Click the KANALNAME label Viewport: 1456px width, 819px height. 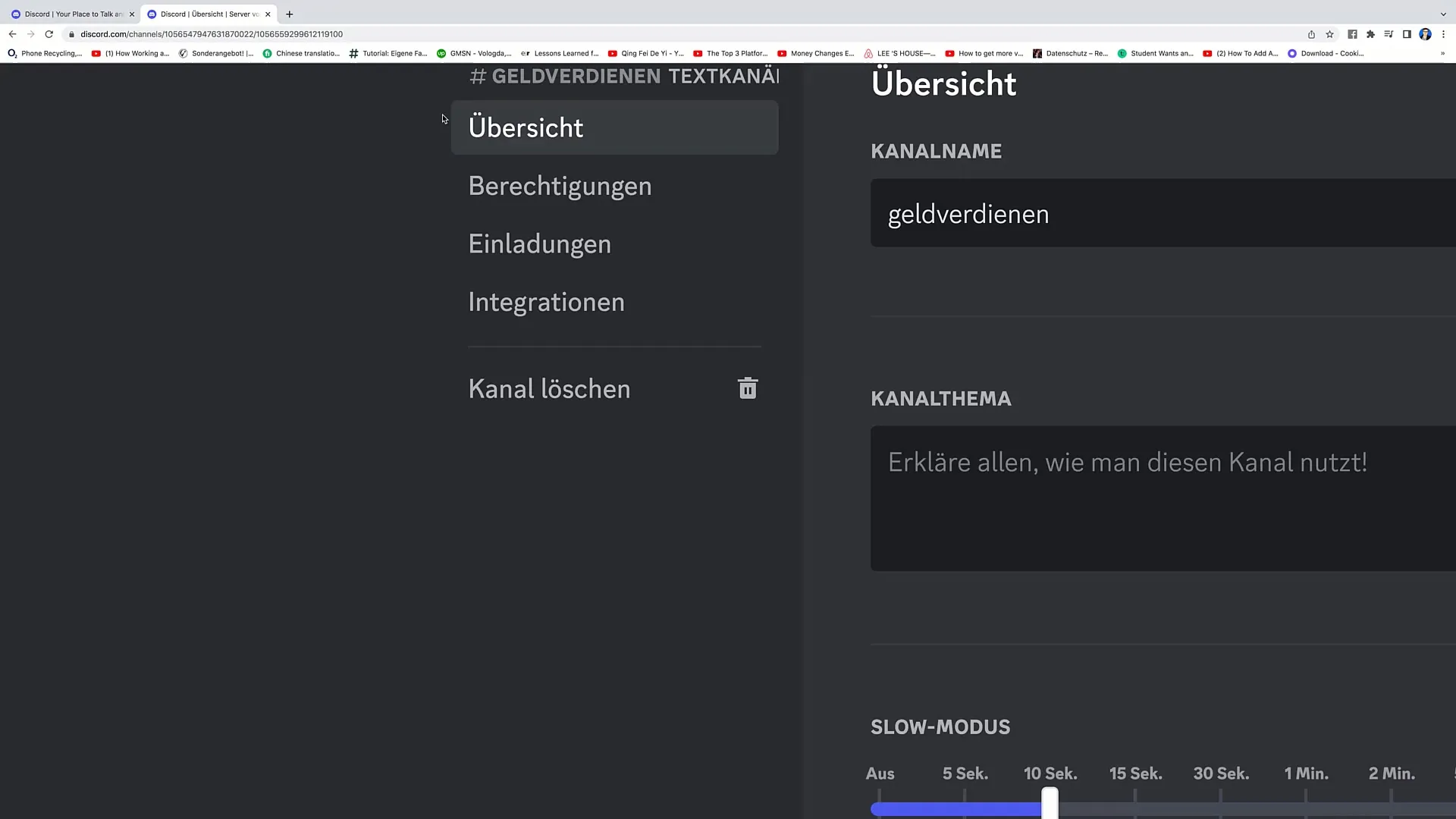click(936, 151)
